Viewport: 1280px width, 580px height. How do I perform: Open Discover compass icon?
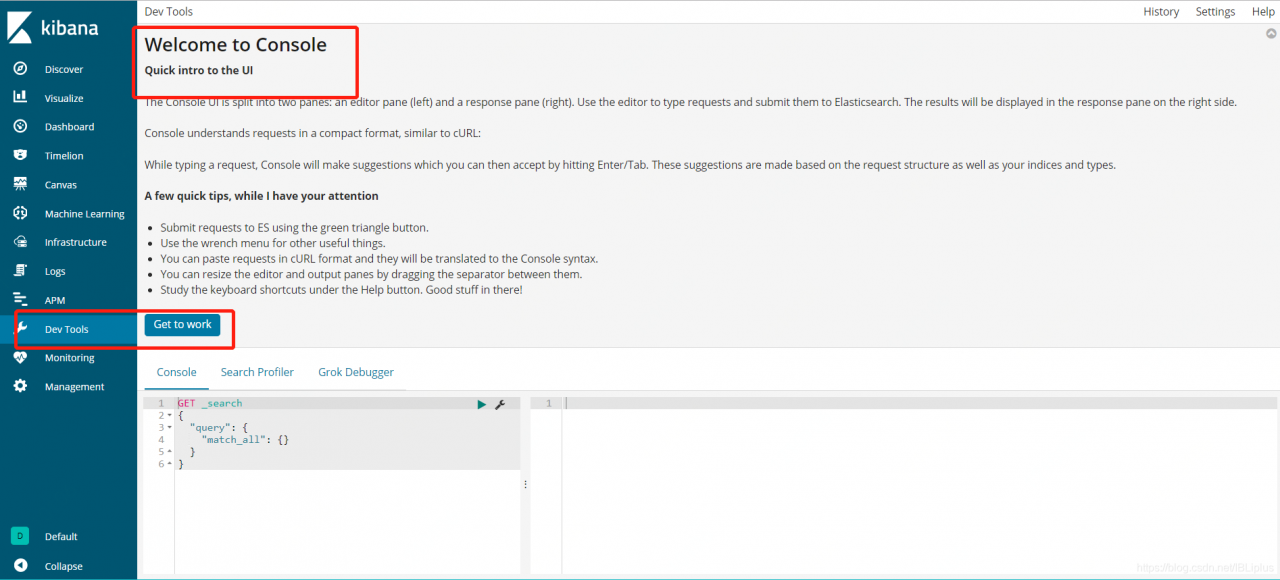coord(20,69)
